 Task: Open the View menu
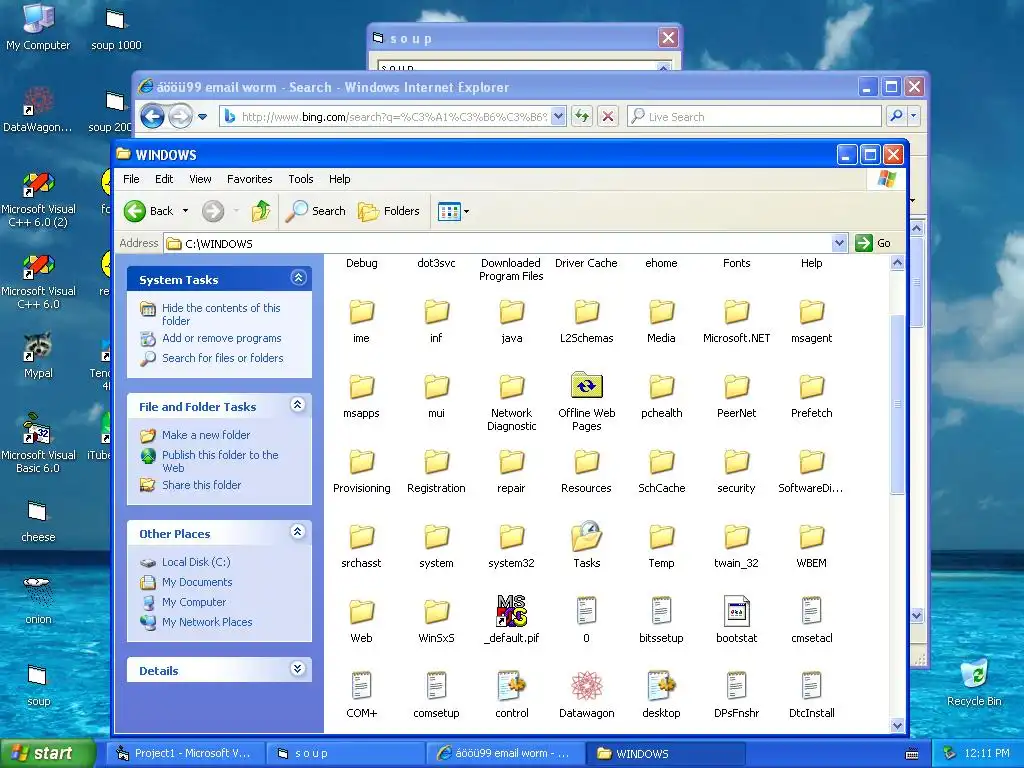coord(200,179)
